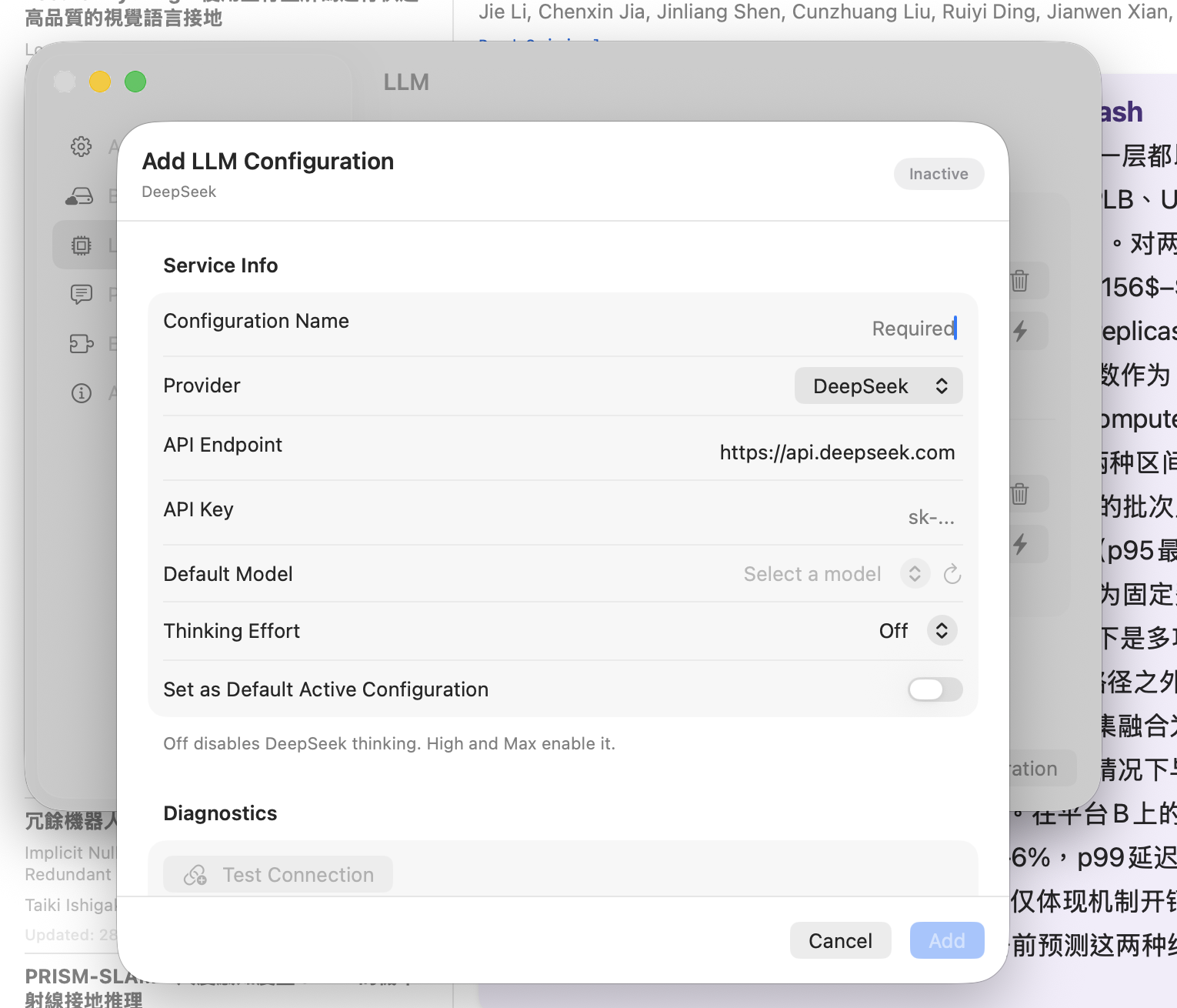Click the 'Taiki Ishiga' author text in background list
The width and height of the screenshot is (1177, 1008).
pos(71,905)
